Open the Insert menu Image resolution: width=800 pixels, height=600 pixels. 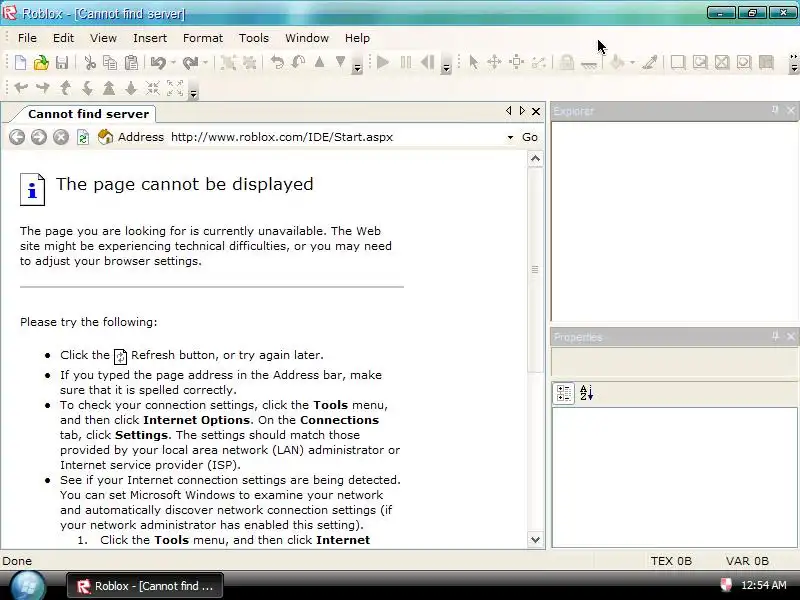149,38
